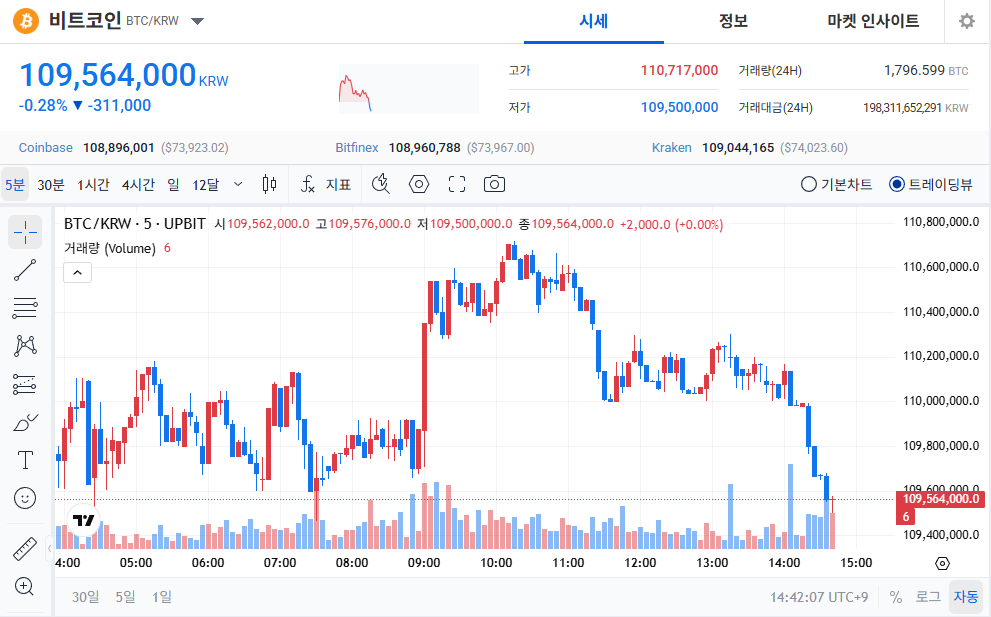Enter fullscreen chart mode
Image resolution: width=991 pixels, height=617 pixels.
(457, 184)
